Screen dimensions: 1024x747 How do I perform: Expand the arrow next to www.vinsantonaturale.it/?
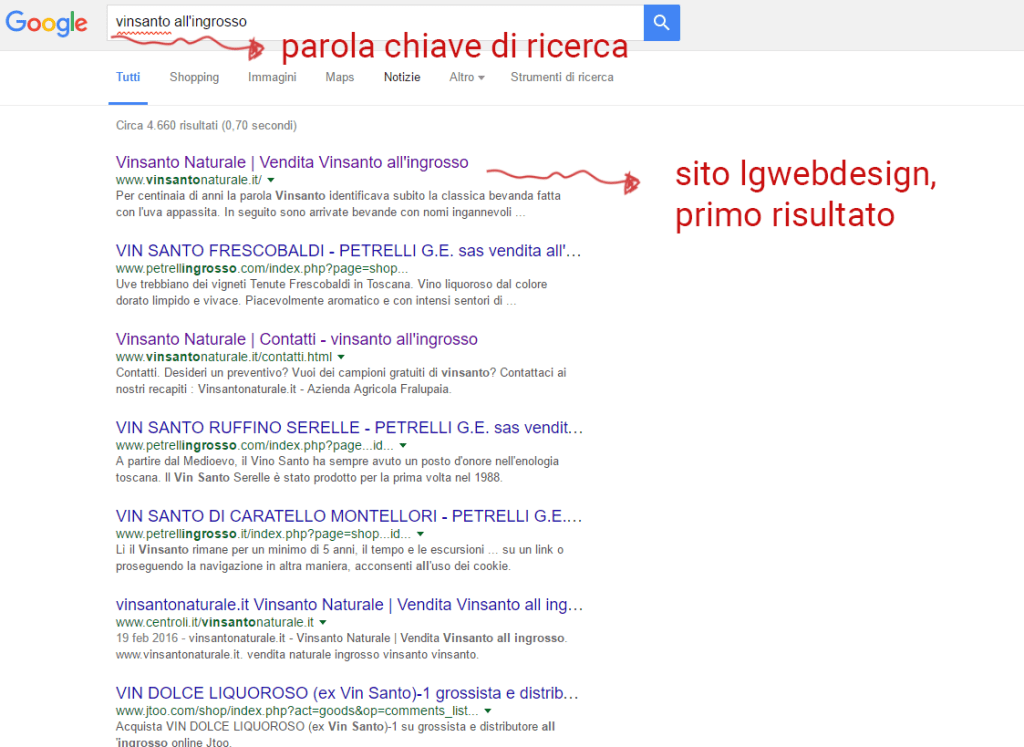pos(271,180)
